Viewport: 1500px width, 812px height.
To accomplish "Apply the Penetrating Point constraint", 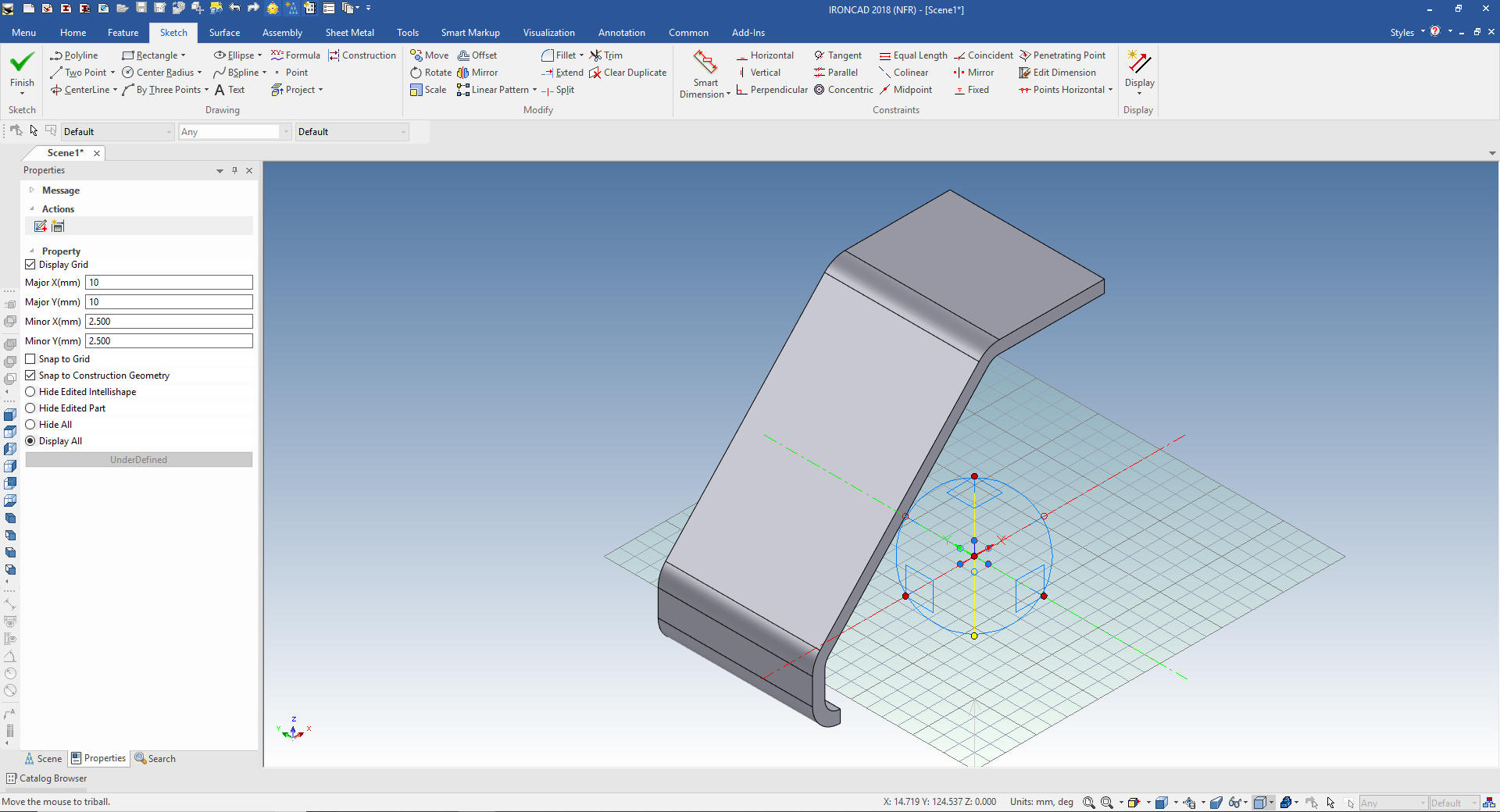I will [x=1062, y=55].
